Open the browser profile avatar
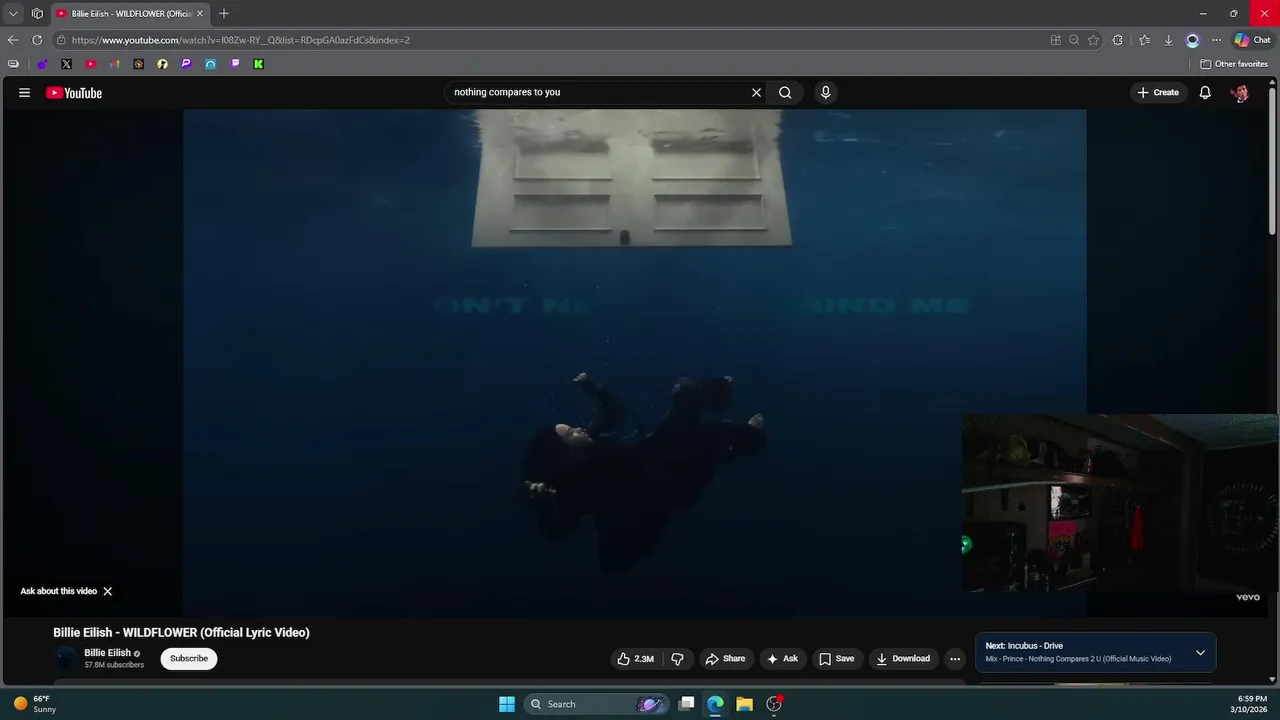 pyautogui.click(x=1192, y=40)
